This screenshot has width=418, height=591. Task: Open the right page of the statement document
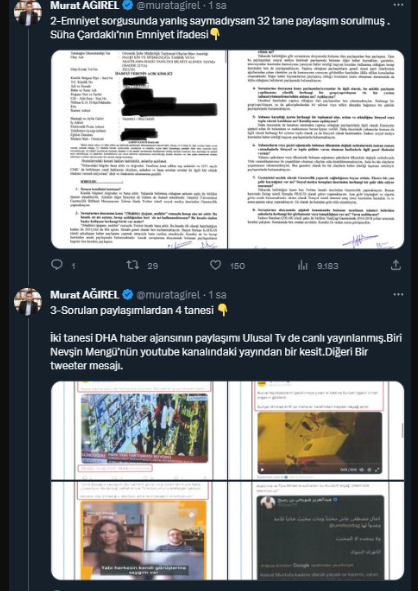pos(316,149)
